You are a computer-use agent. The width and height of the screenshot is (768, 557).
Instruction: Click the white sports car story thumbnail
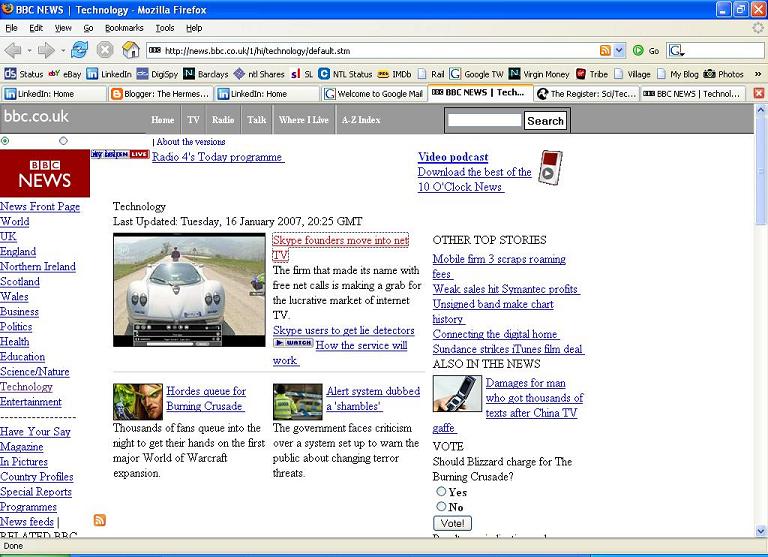(x=190, y=290)
